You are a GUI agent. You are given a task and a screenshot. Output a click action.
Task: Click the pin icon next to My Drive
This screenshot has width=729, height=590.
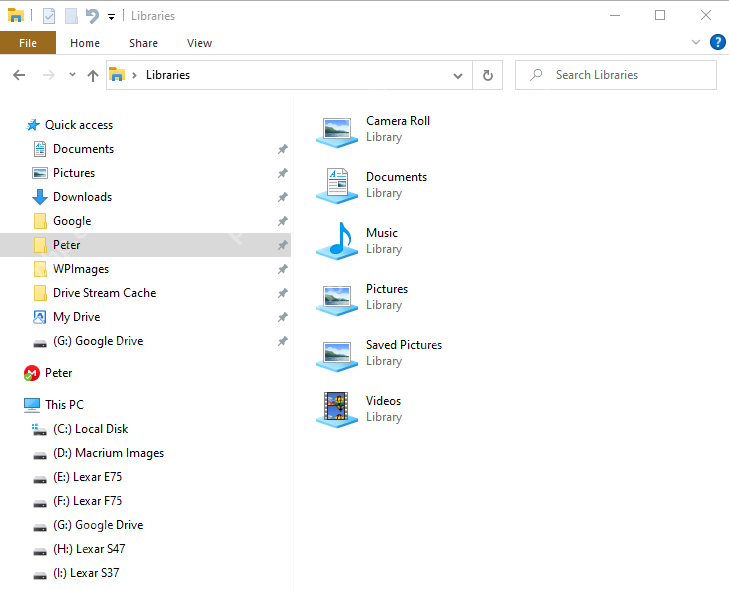[283, 317]
